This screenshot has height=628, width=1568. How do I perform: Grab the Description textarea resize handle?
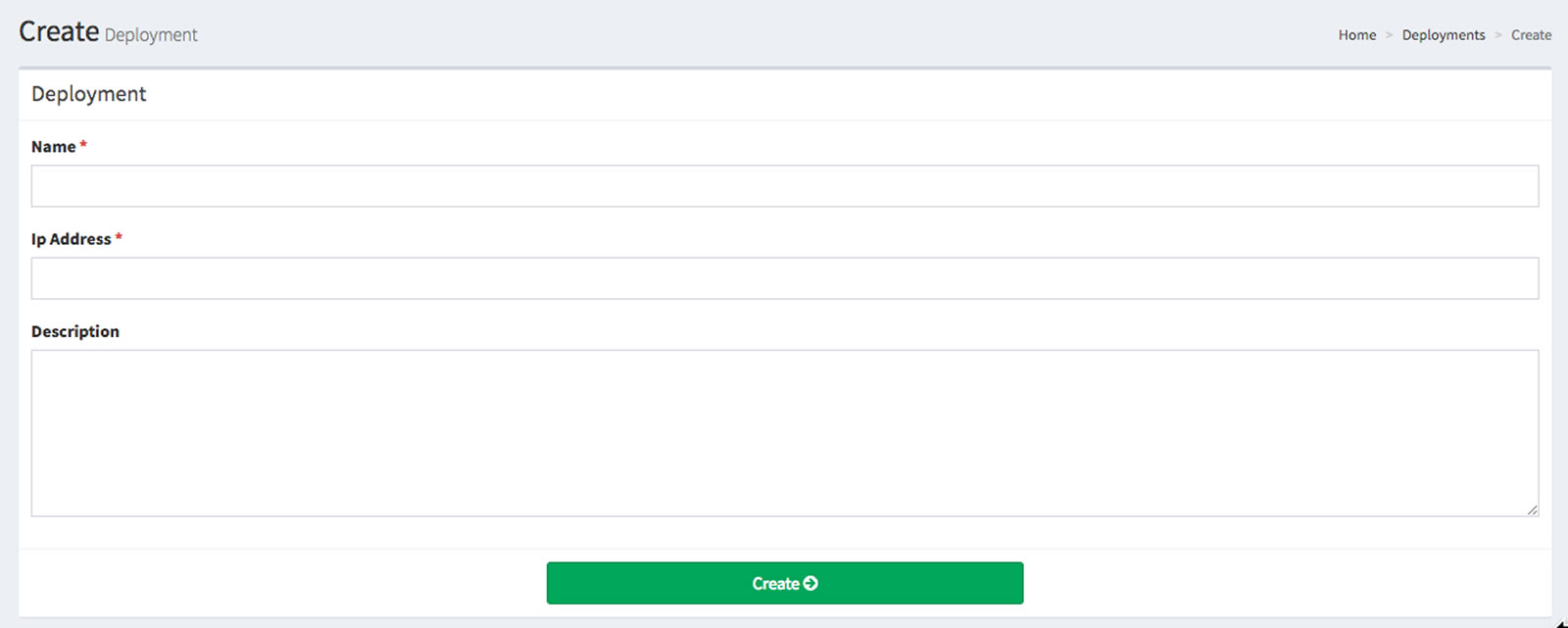1532,509
